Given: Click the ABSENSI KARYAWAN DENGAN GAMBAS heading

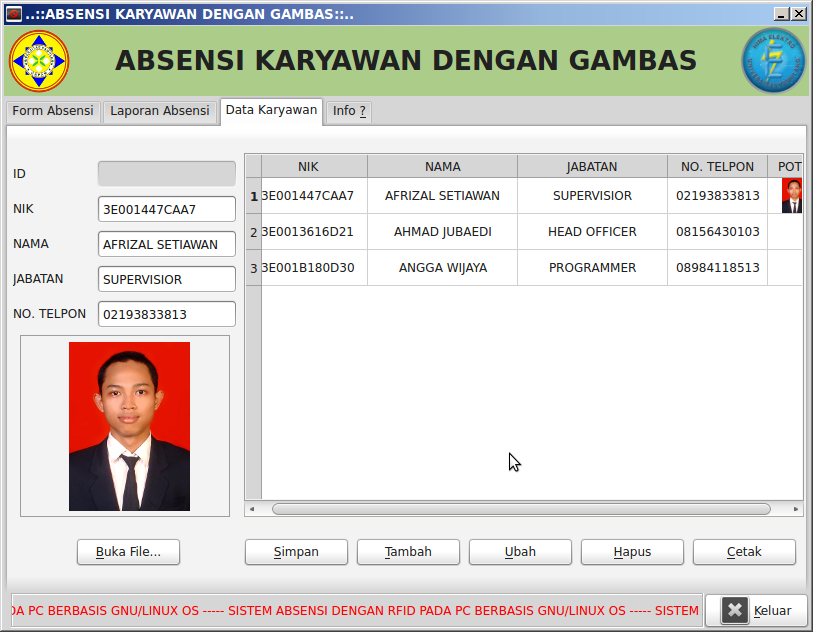Looking at the screenshot, I should click(405, 60).
